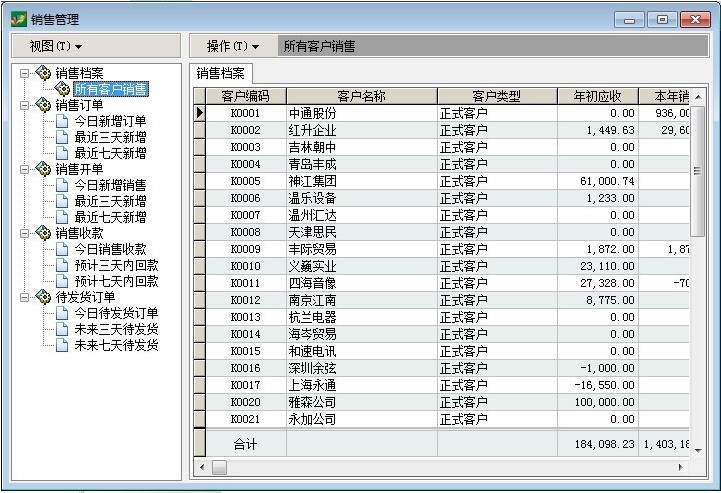Open 今日新增销售 in the tree
This screenshot has width=721, height=493.
pos(110,185)
